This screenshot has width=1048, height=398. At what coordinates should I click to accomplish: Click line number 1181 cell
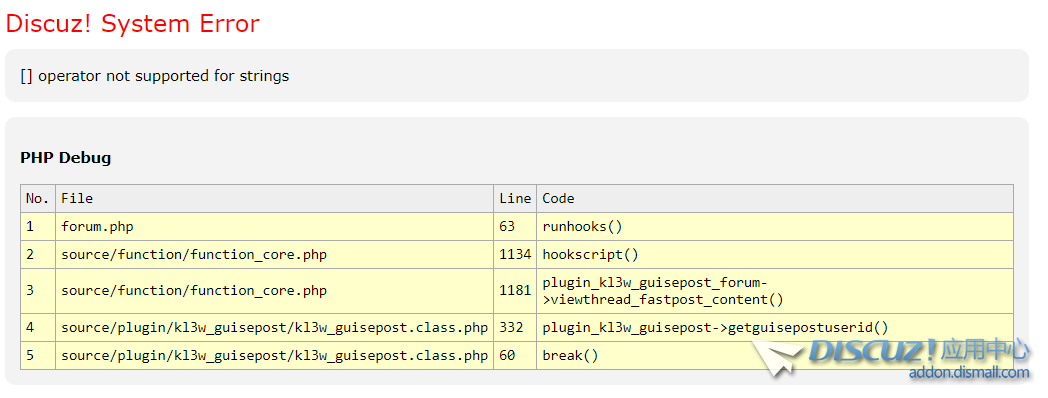[x=515, y=291]
